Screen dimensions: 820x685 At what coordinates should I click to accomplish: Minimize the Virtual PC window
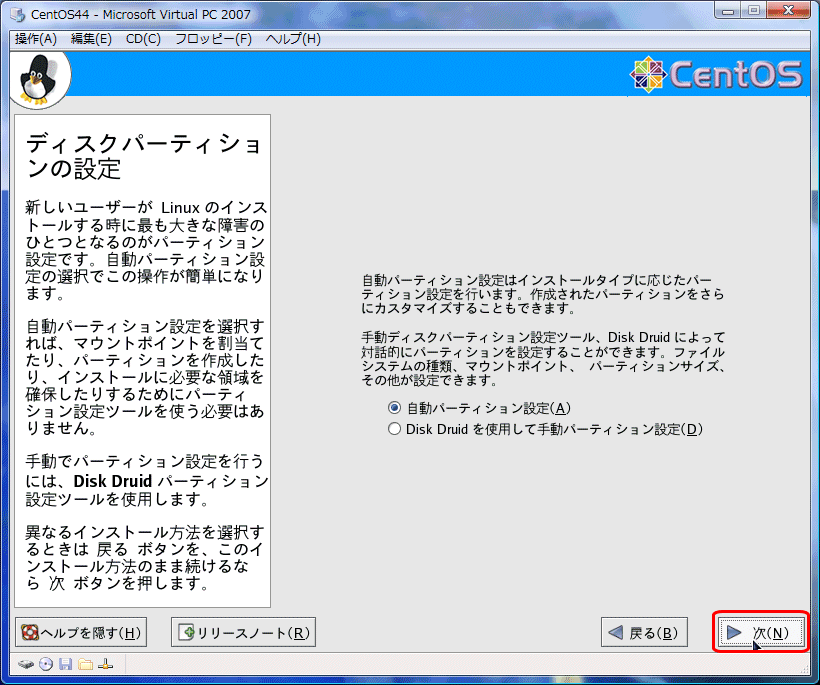point(728,10)
